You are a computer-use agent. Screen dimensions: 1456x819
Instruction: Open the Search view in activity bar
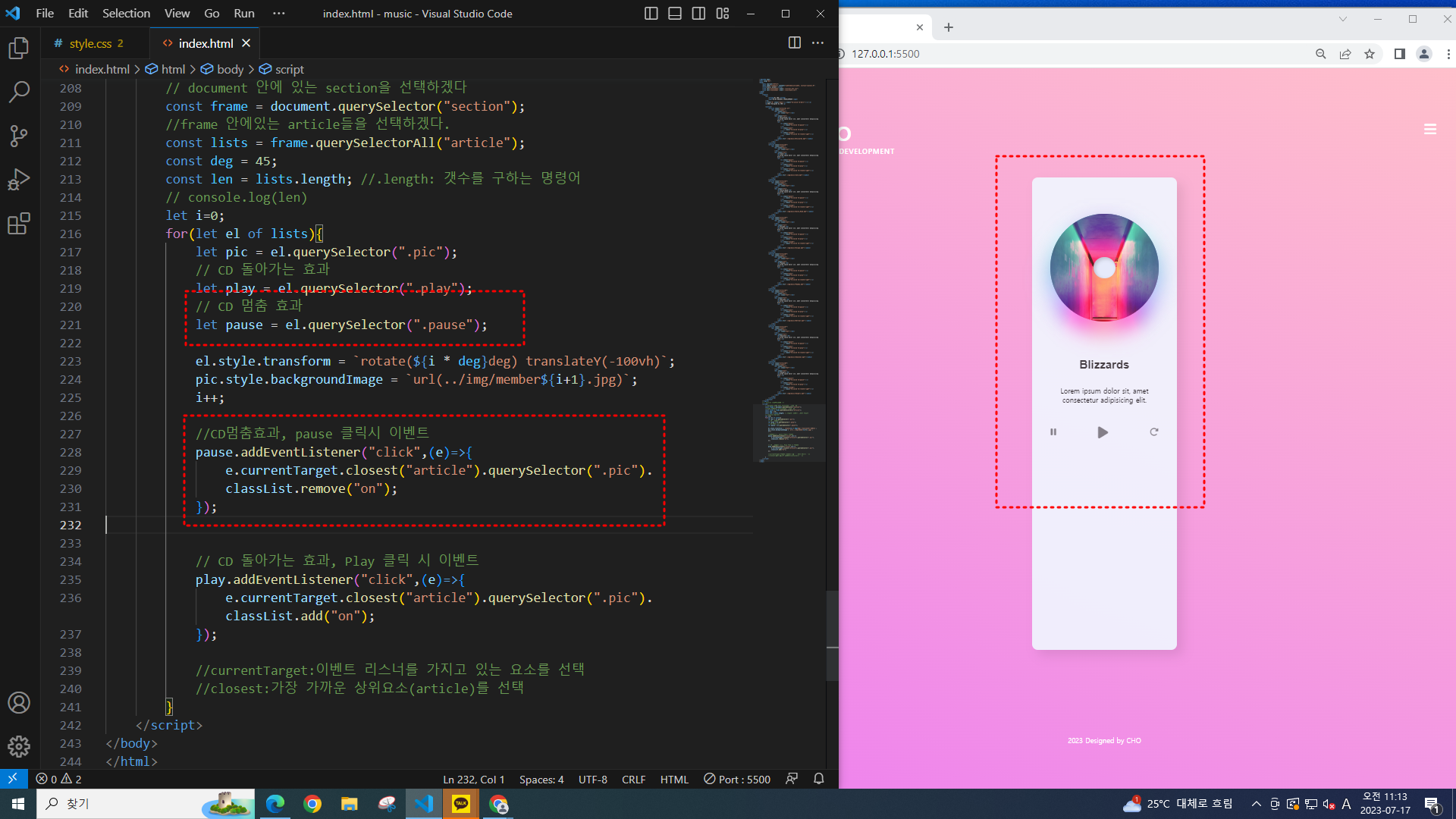point(19,93)
